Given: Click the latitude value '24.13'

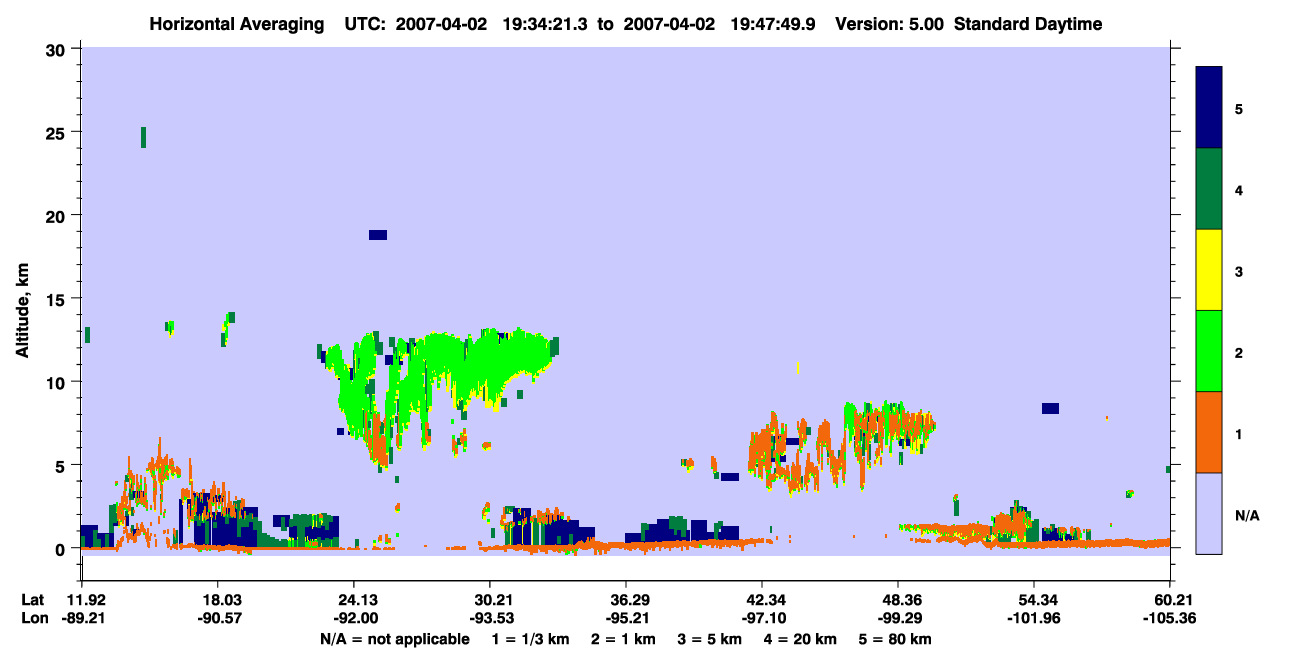Looking at the screenshot, I should tap(354, 599).
